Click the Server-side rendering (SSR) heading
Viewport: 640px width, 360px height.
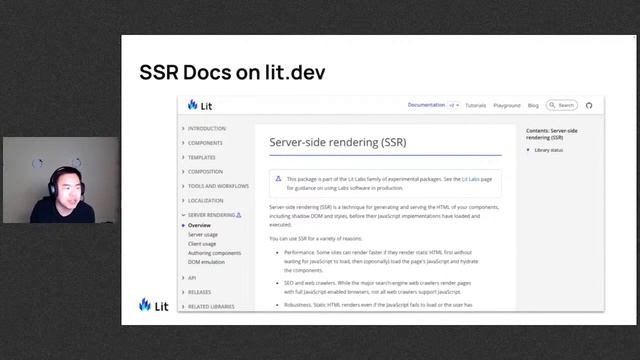[x=338, y=142]
